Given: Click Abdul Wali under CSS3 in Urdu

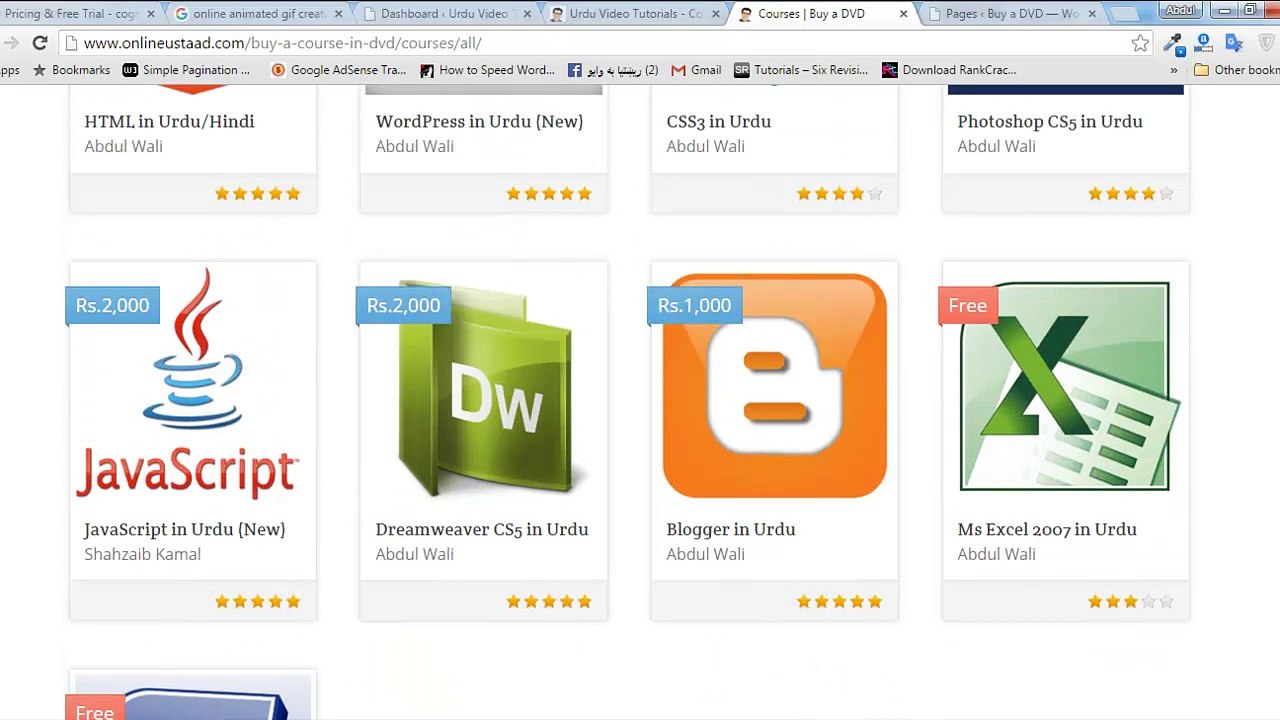Looking at the screenshot, I should point(705,146).
